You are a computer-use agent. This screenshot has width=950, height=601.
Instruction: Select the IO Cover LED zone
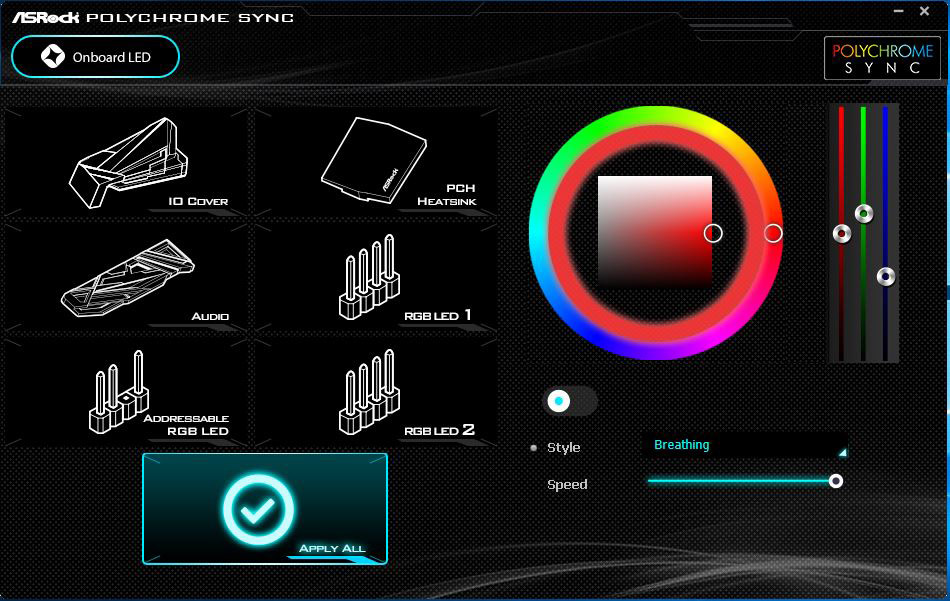126,162
